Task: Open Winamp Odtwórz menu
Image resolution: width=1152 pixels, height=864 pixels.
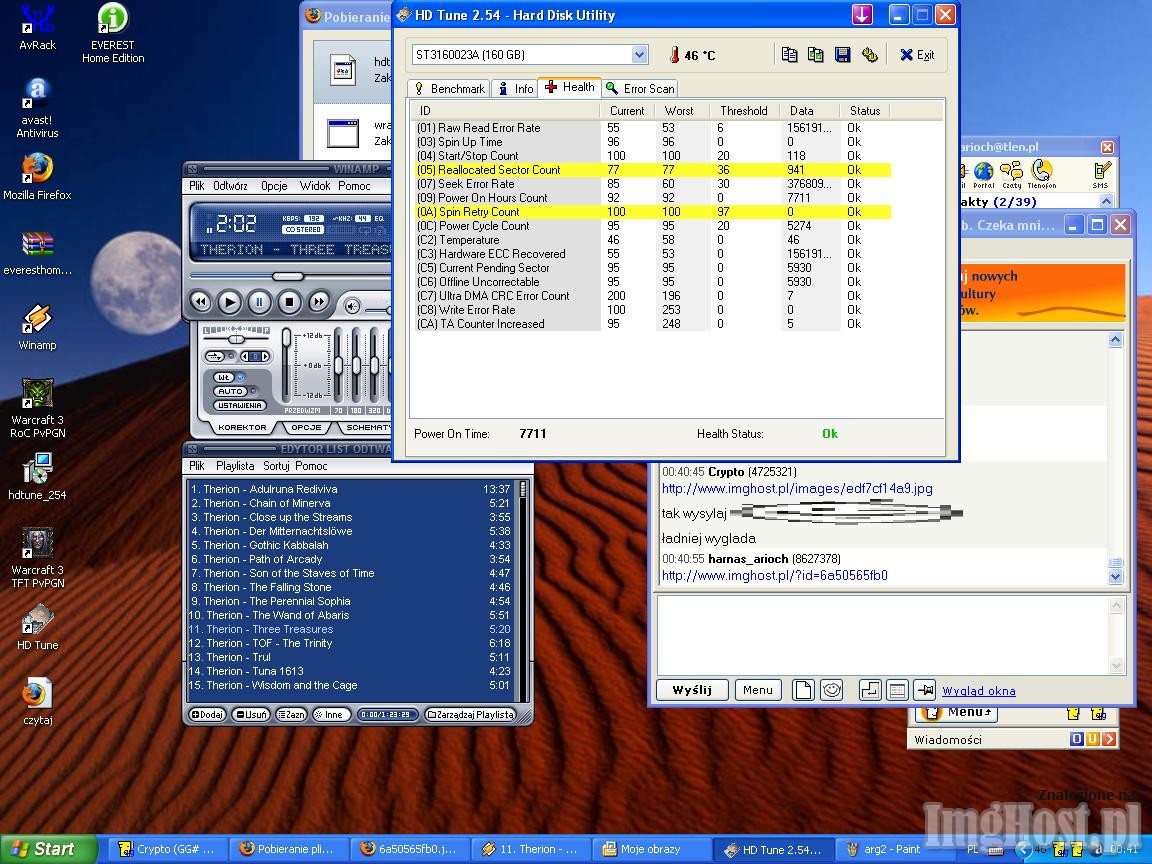Action: (x=230, y=186)
